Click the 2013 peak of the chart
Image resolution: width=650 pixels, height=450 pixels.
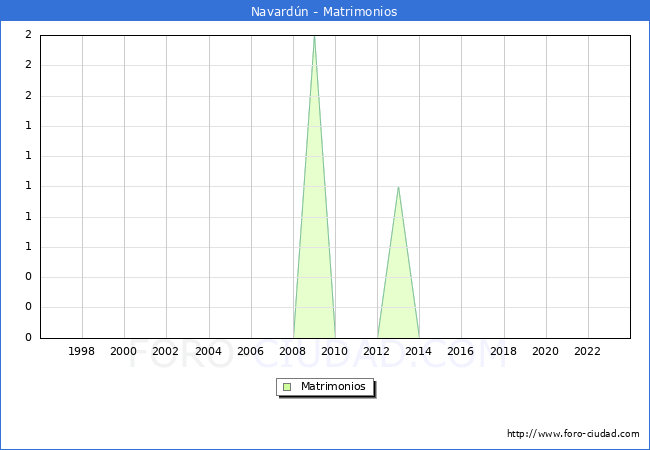pyautogui.click(x=398, y=187)
